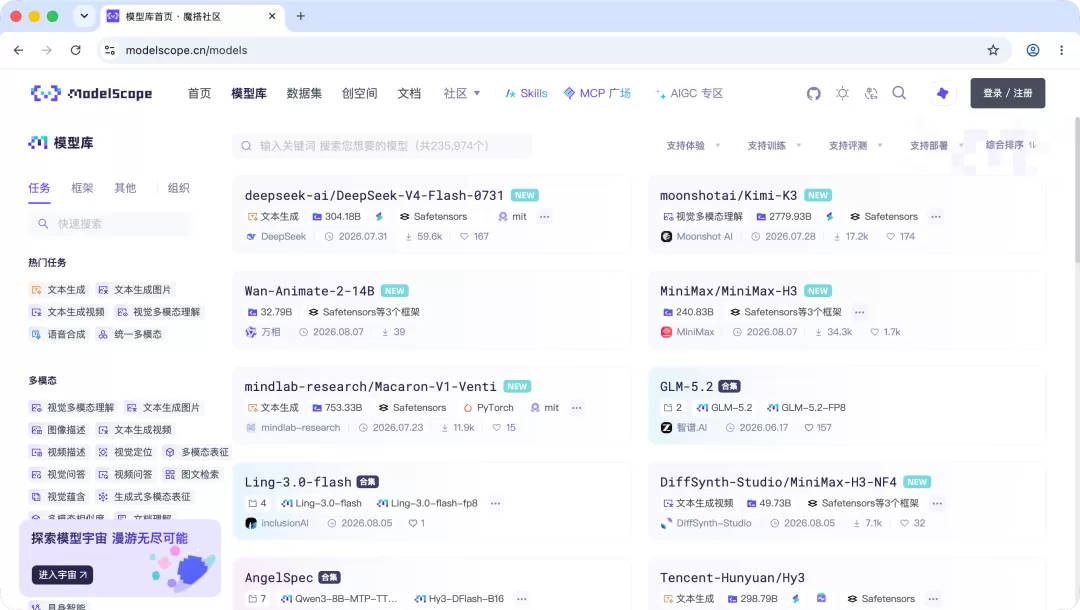Open a new browser tab
Viewport: 1080px width, 610px height.
pos(300,16)
